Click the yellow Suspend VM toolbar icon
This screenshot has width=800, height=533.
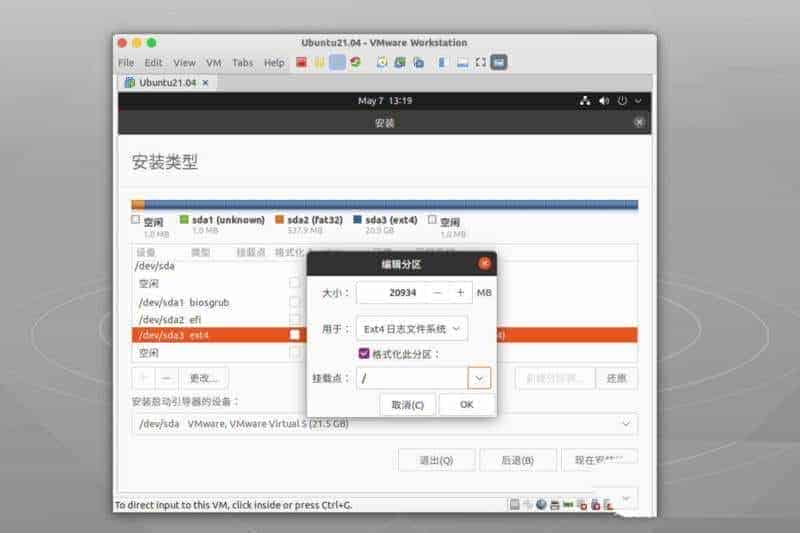point(319,62)
